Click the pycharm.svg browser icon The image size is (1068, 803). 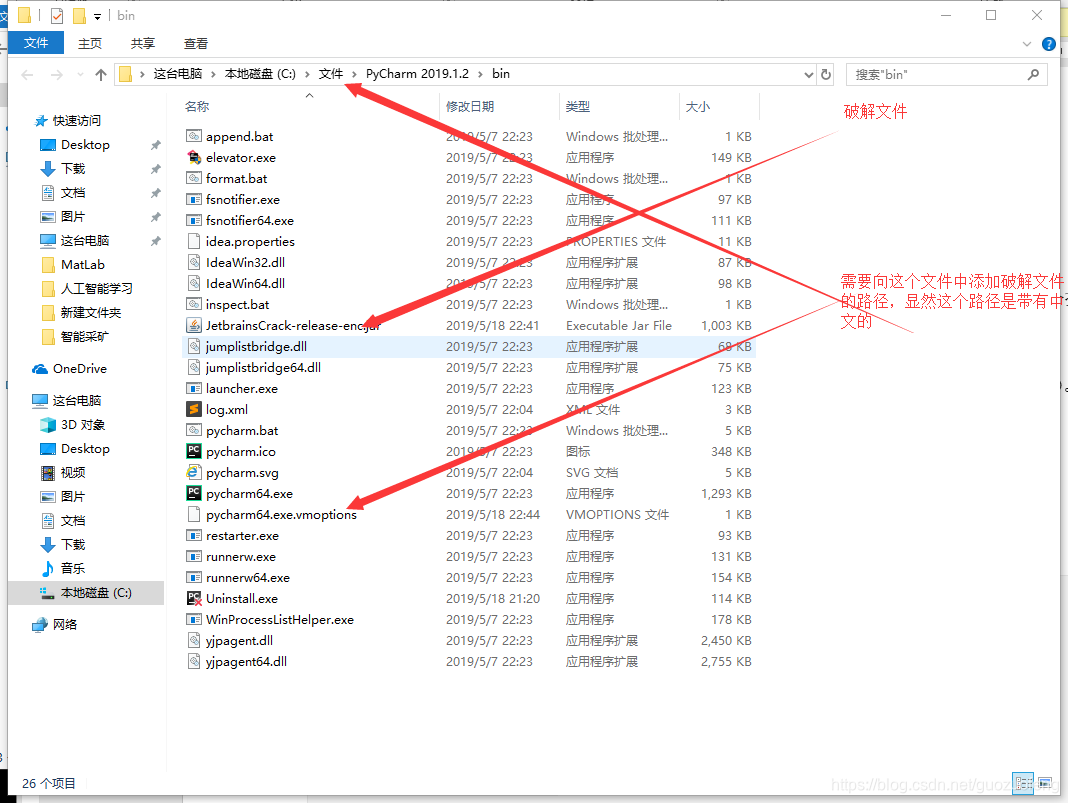point(194,472)
